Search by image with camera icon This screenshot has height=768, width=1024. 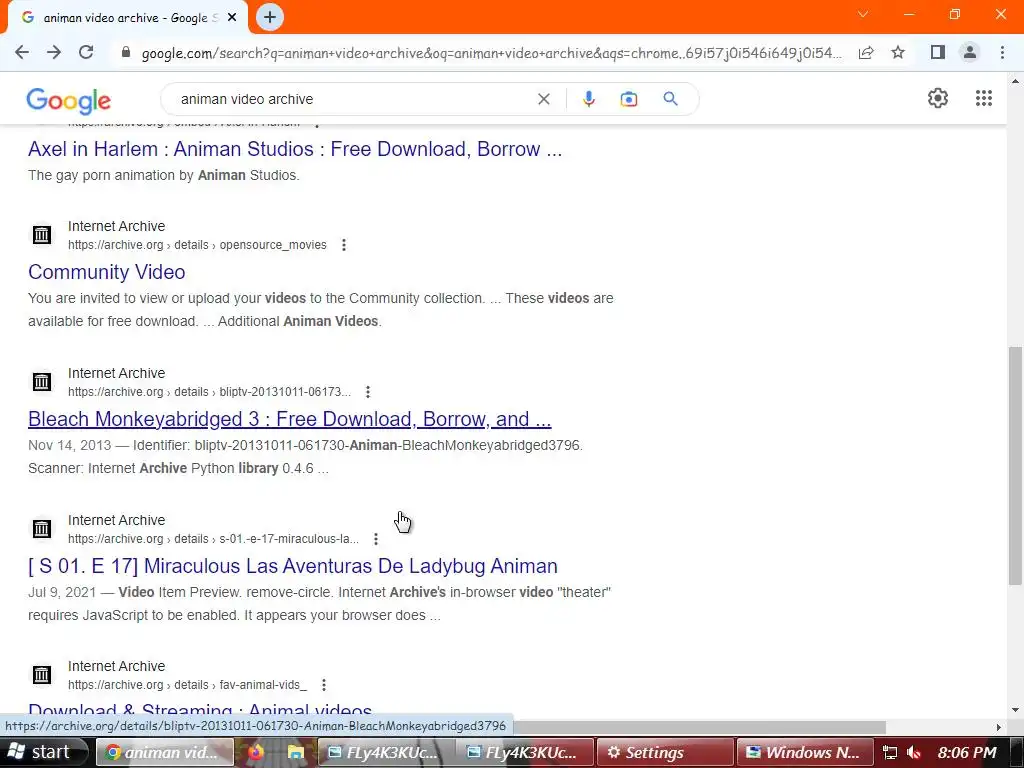point(628,99)
